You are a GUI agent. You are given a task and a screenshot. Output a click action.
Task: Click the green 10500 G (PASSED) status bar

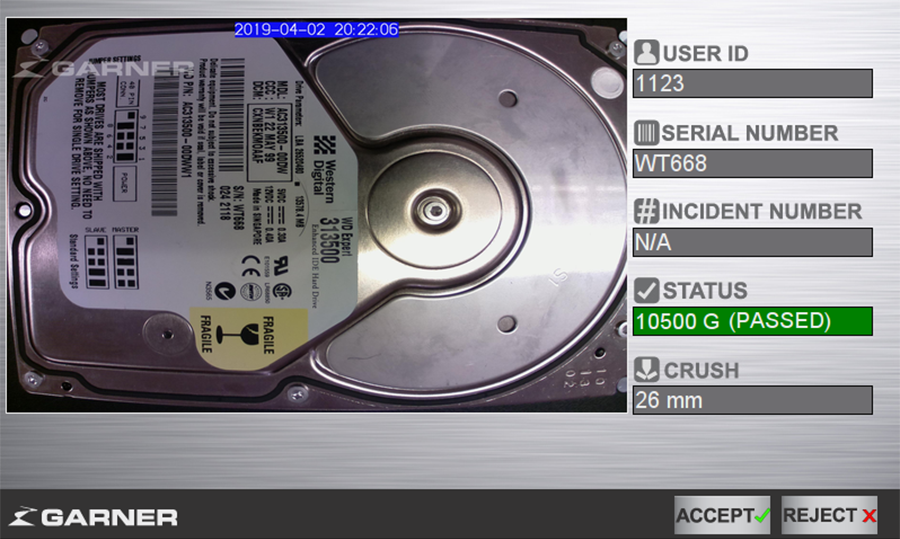752,321
